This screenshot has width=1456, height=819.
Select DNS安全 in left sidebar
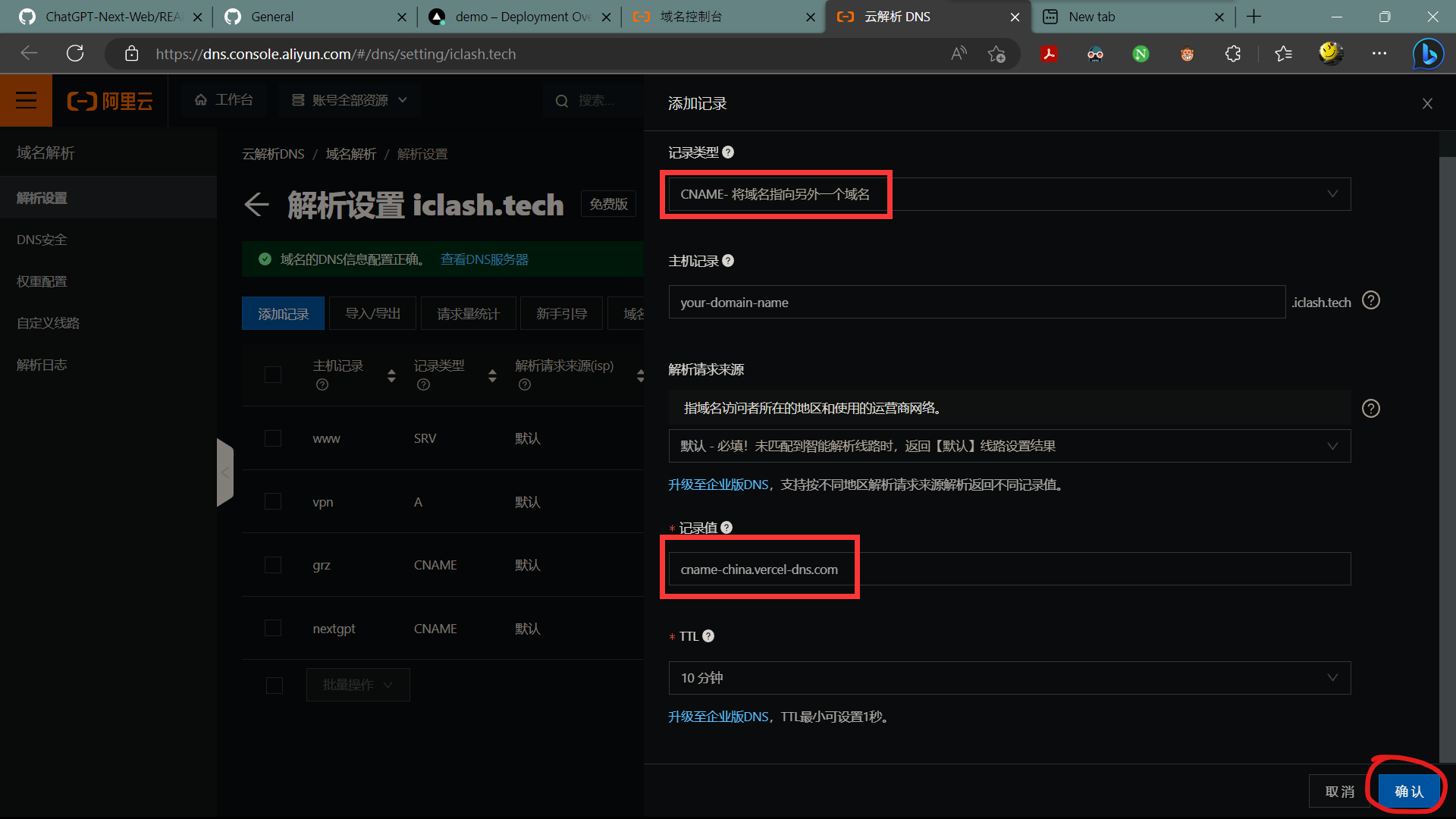click(x=42, y=240)
